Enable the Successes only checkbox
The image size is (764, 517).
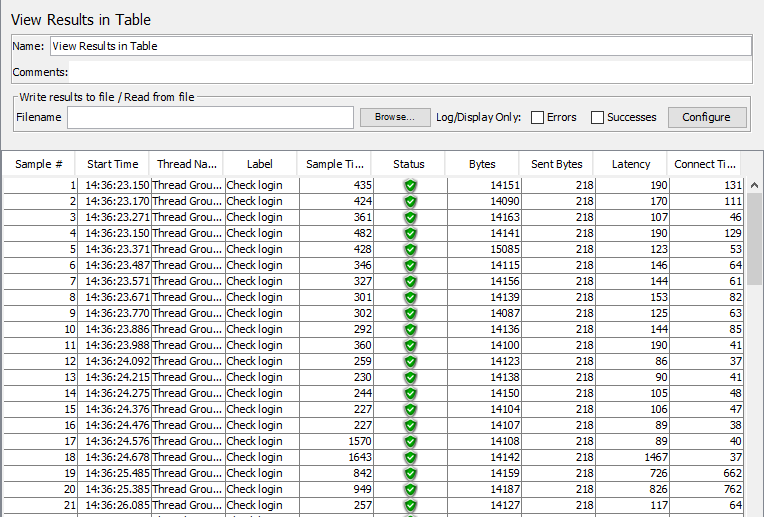(x=597, y=117)
